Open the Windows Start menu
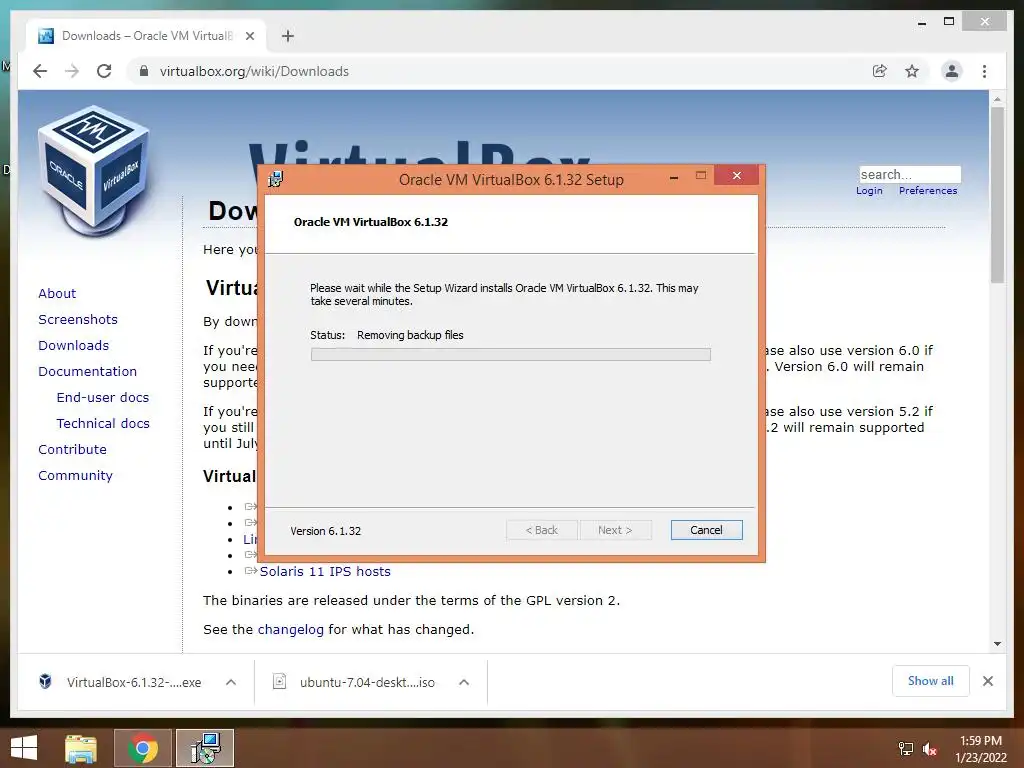 pyautogui.click(x=24, y=748)
